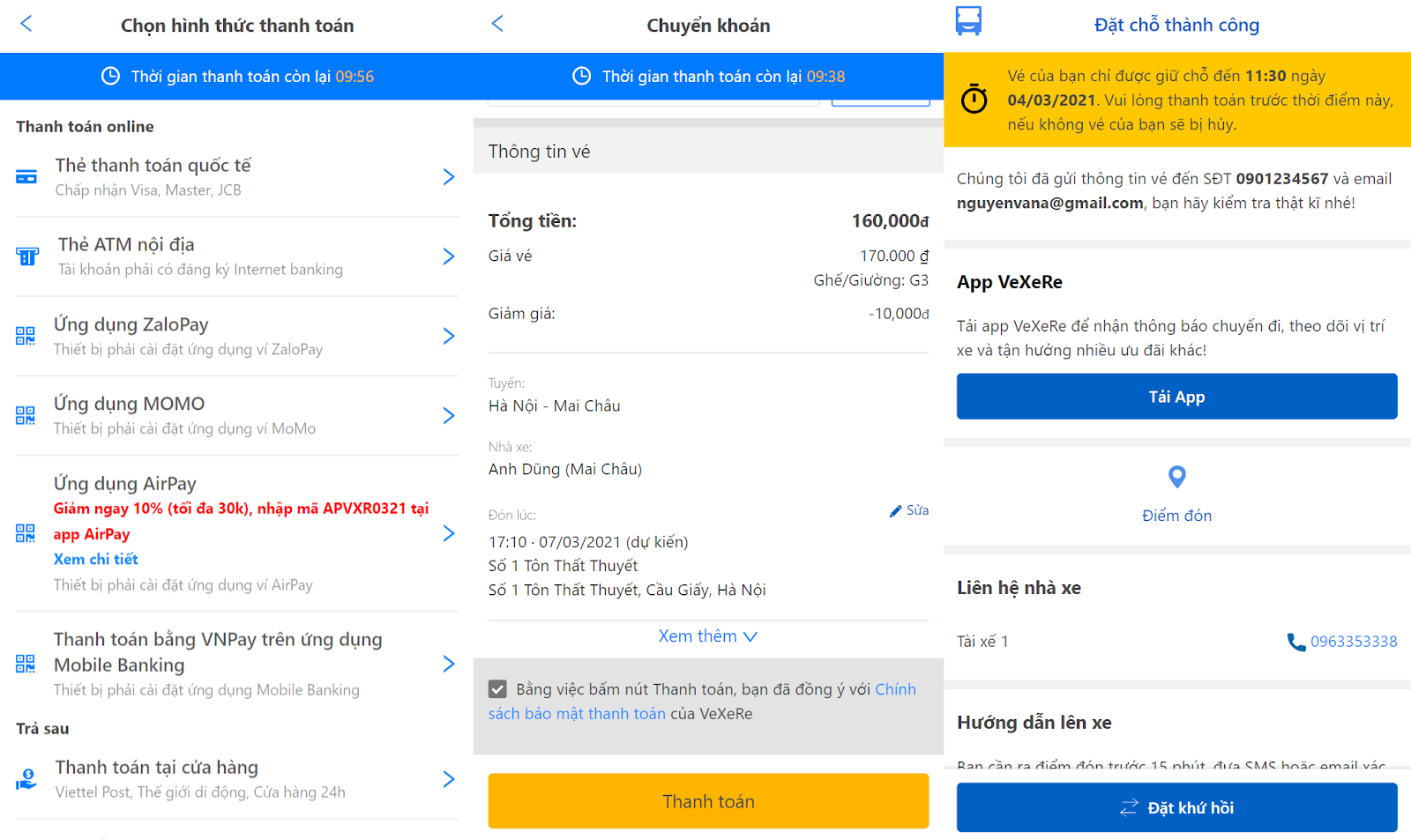
Task: Expand Xem thêm ticket details
Action: pyautogui.click(x=708, y=636)
